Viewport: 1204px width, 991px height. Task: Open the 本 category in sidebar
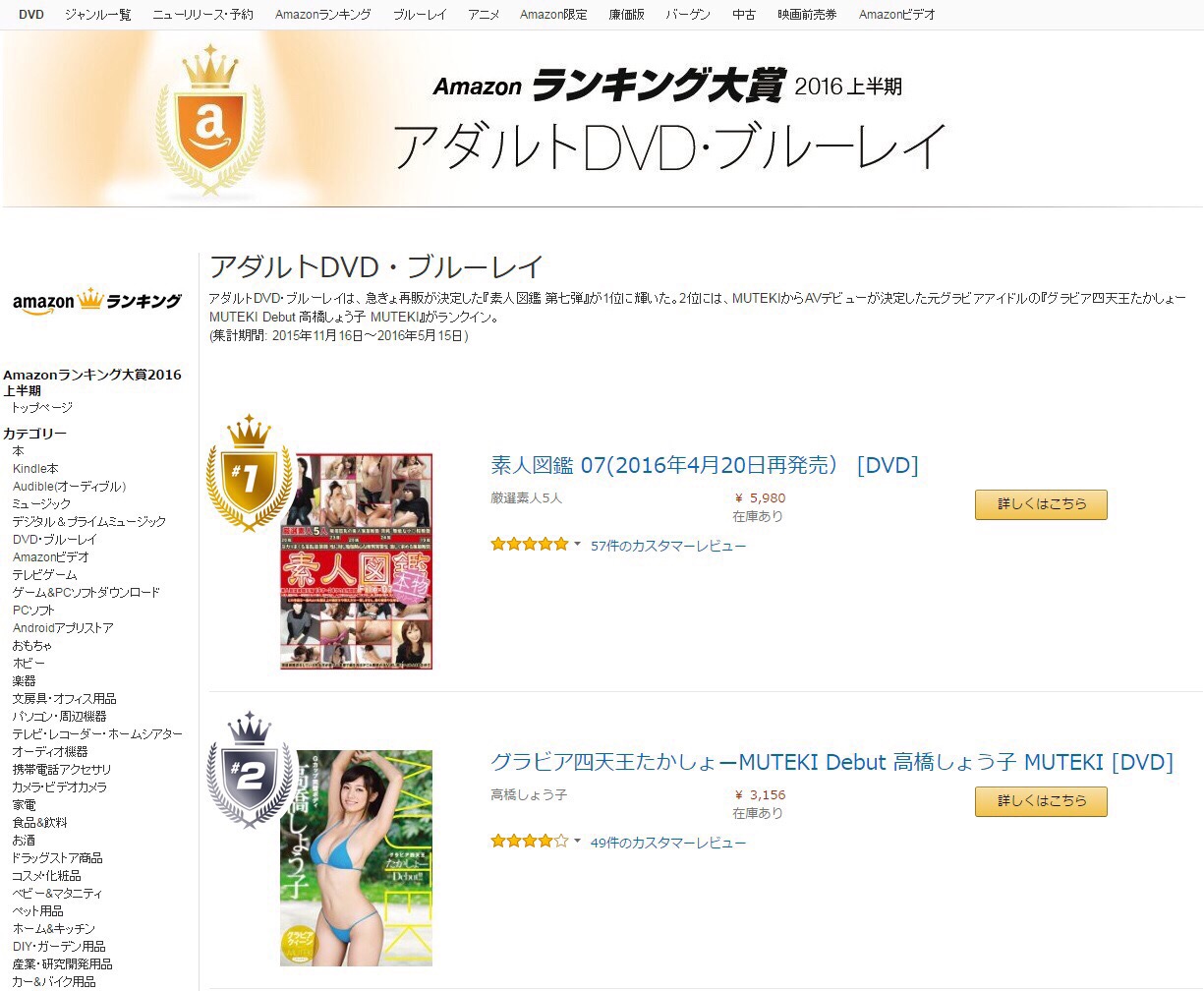pos(19,451)
